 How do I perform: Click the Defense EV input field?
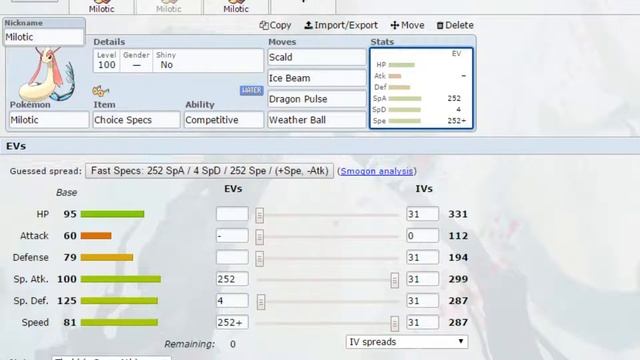pyautogui.click(x=232, y=257)
